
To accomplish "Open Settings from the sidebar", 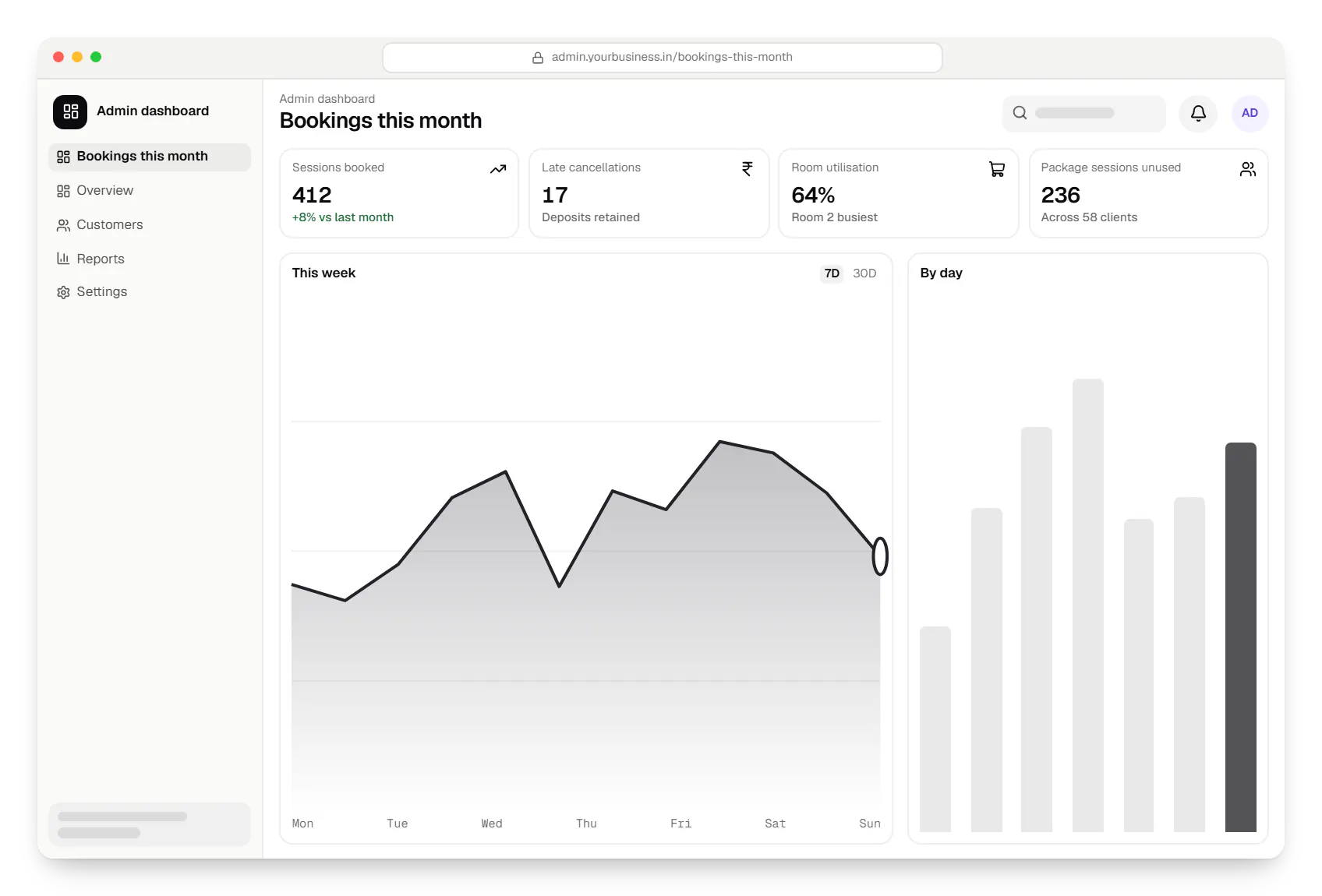I will point(150,292).
